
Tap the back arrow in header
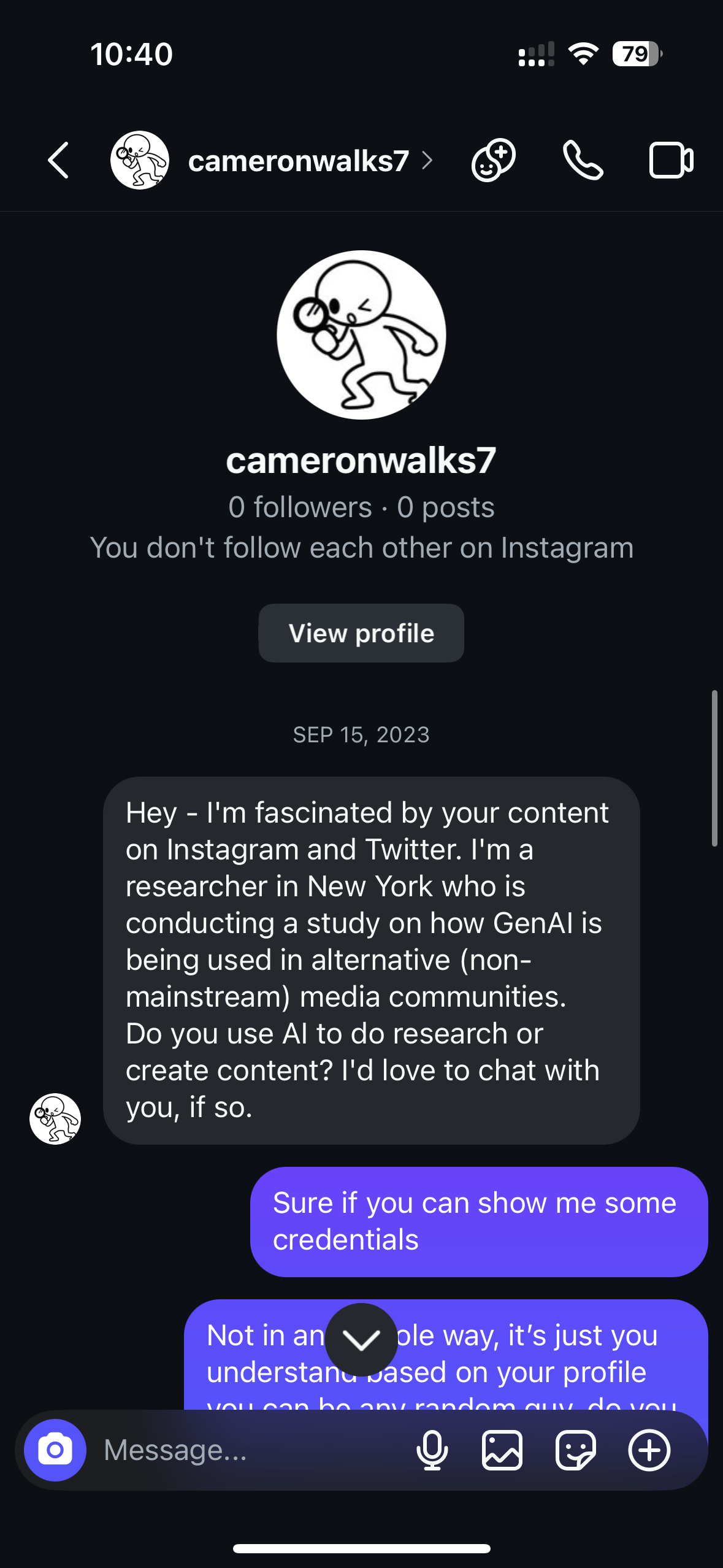pyautogui.click(x=58, y=161)
